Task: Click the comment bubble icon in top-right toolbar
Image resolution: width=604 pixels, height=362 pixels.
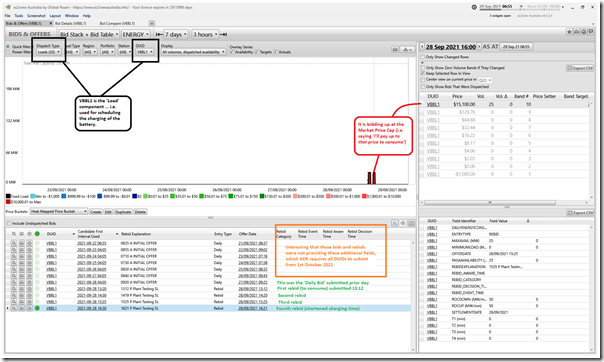Action: click(x=591, y=32)
